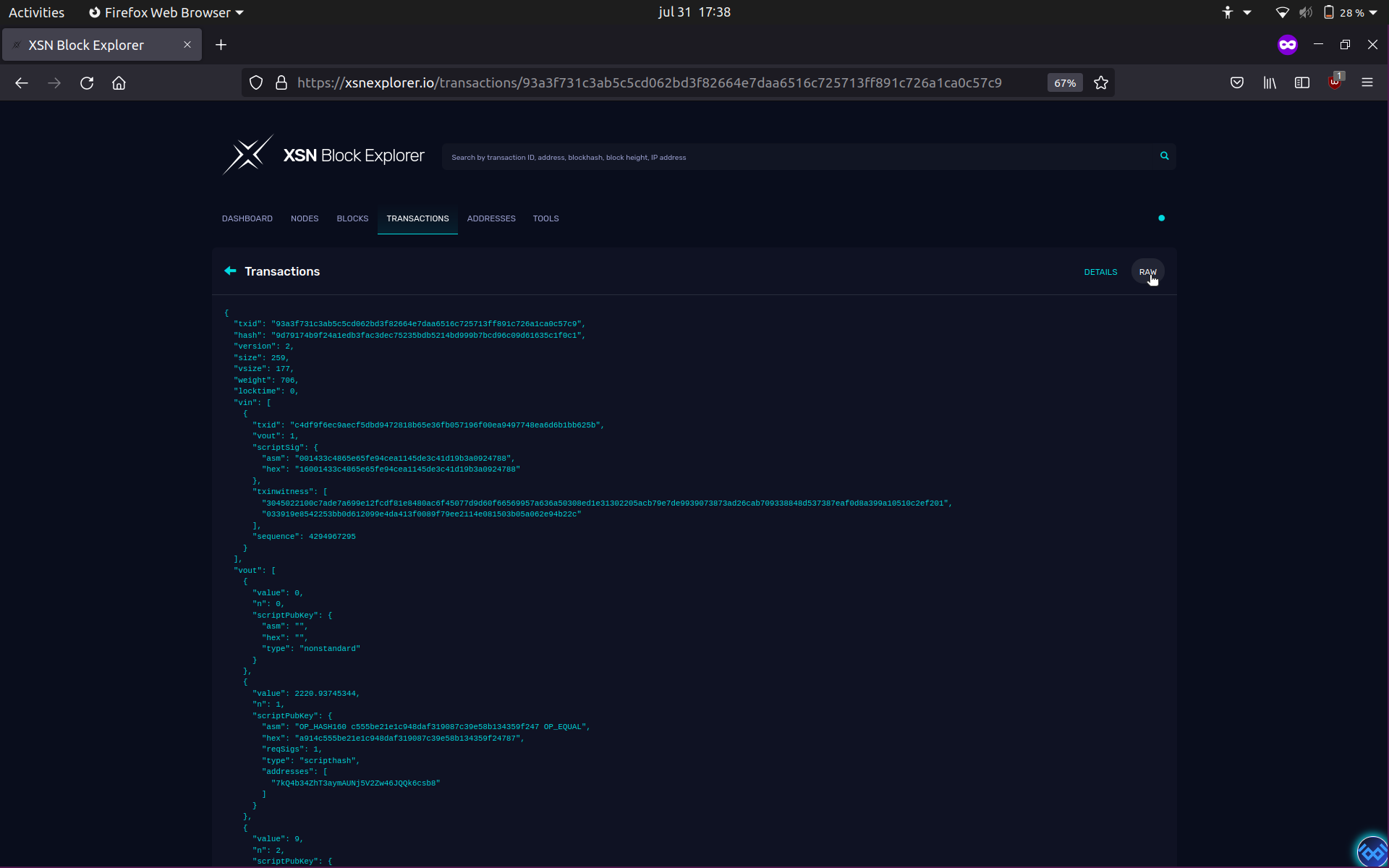Screen dimensions: 1389x868
Task: Open the Firefox library icon
Action: click(1270, 83)
